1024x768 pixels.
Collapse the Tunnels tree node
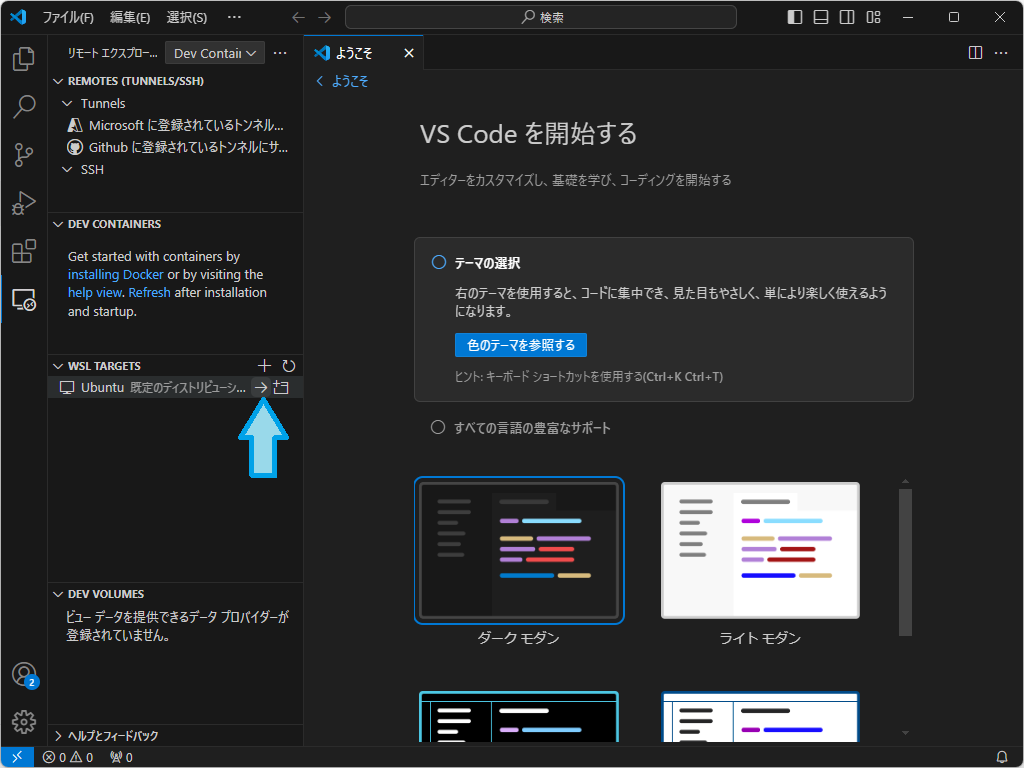click(67, 103)
